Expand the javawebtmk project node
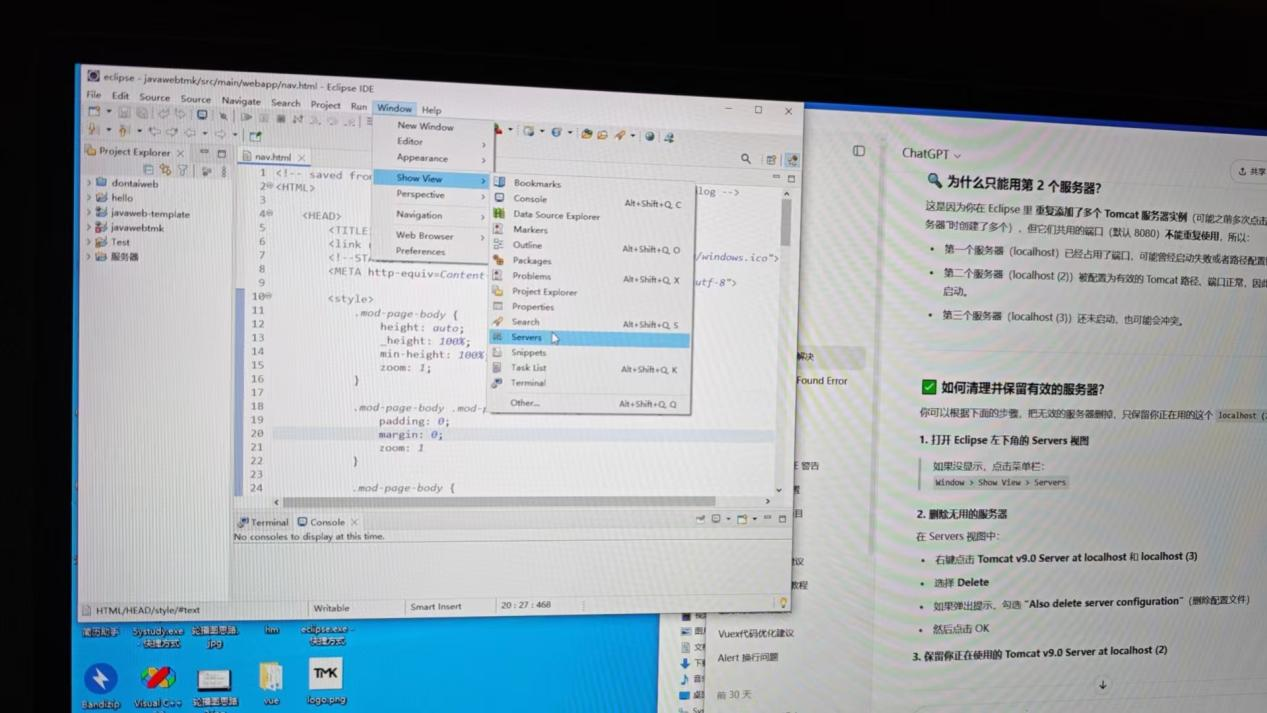 (x=88, y=227)
